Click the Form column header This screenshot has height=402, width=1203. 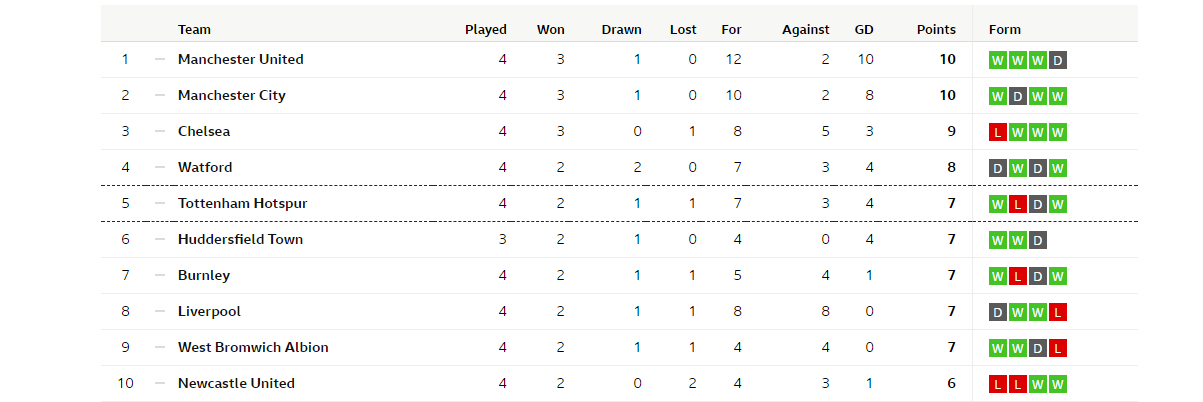pyautogui.click(x=1005, y=30)
